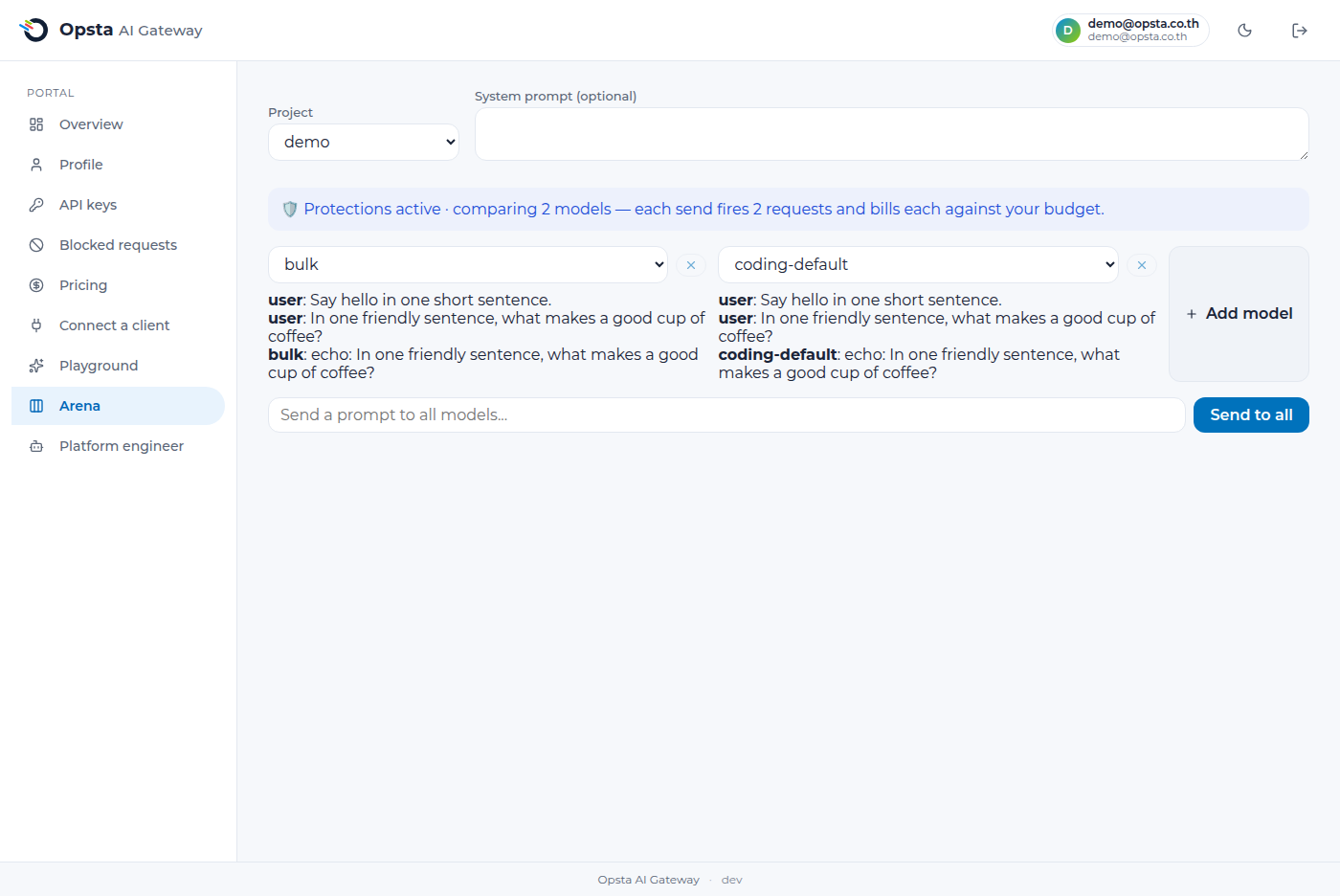Go to Profile page
1340x896 pixels.
click(x=118, y=165)
